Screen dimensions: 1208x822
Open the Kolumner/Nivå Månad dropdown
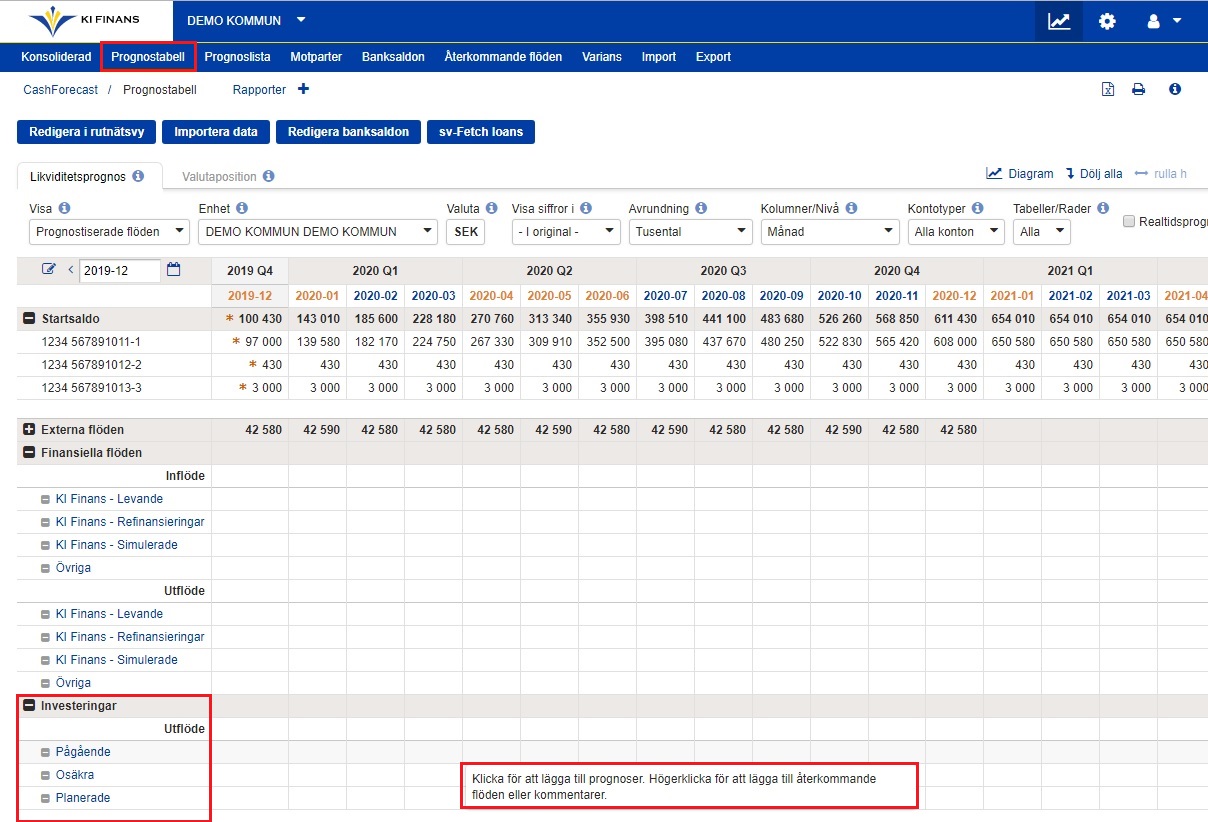click(x=829, y=232)
